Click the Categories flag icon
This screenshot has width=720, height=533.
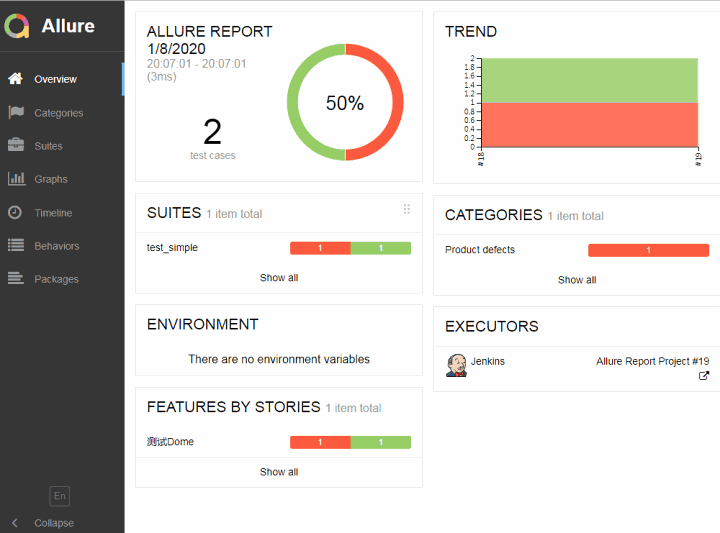point(16,112)
